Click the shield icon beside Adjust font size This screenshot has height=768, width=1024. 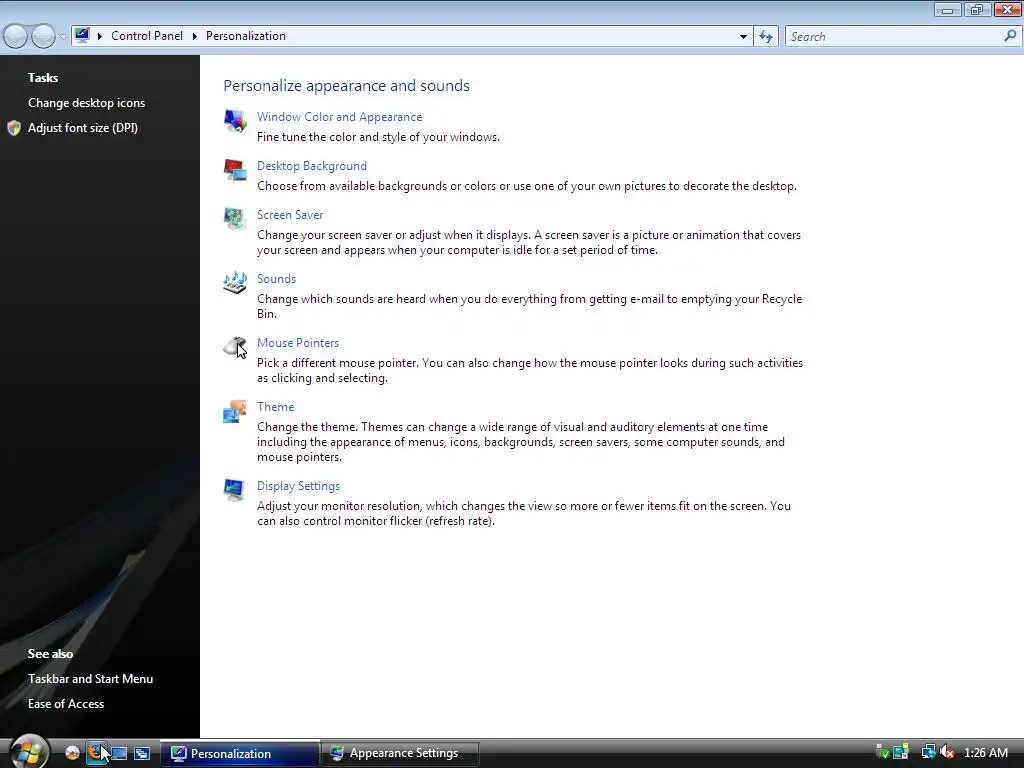[x=14, y=128]
